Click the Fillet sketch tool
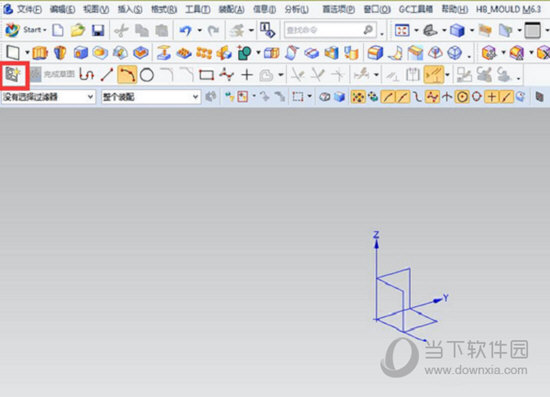This screenshot has height=397, width=550. tap(167, 74)
